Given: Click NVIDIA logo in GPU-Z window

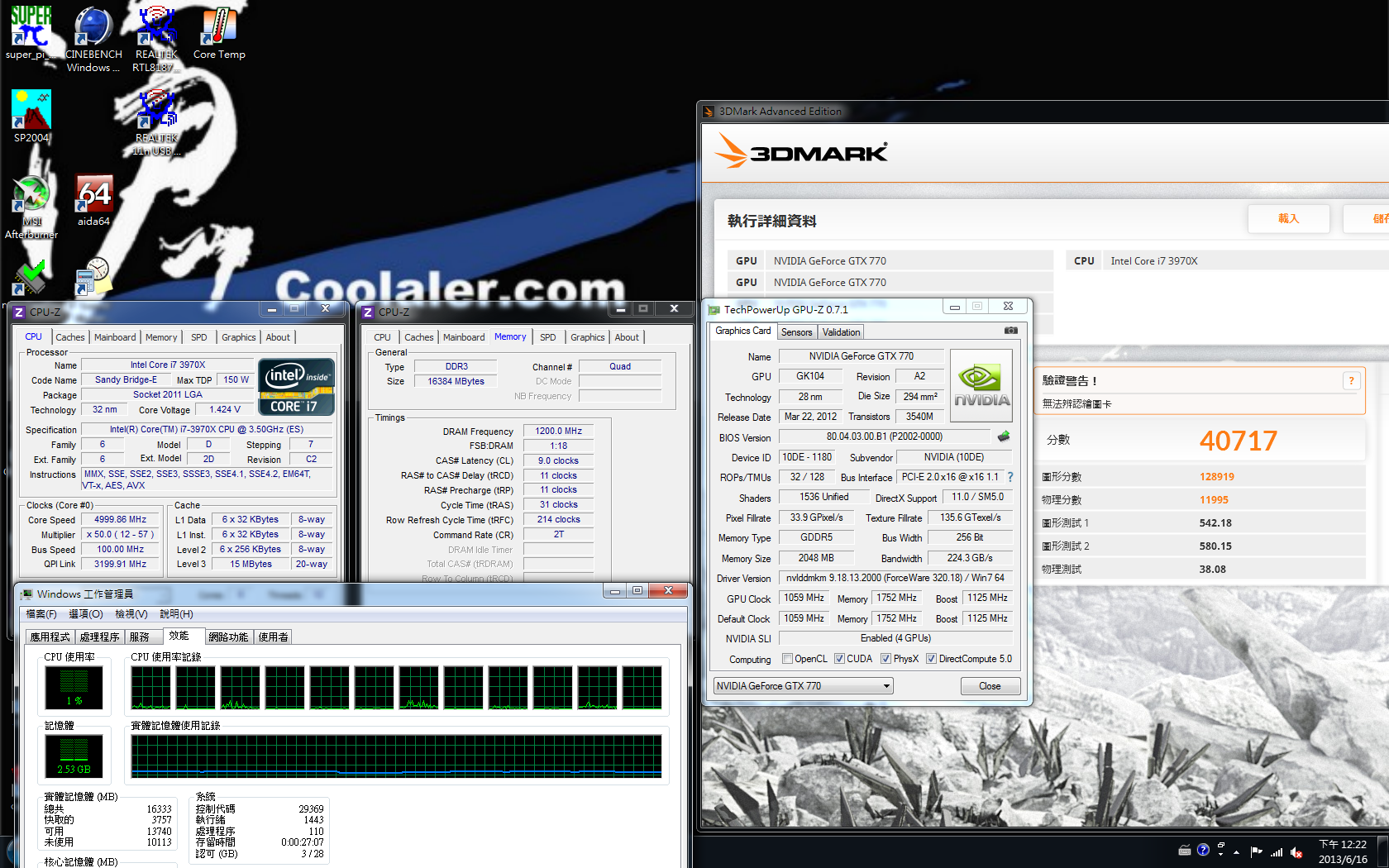Looking at the screenshot, I should [x=981, y=385].
